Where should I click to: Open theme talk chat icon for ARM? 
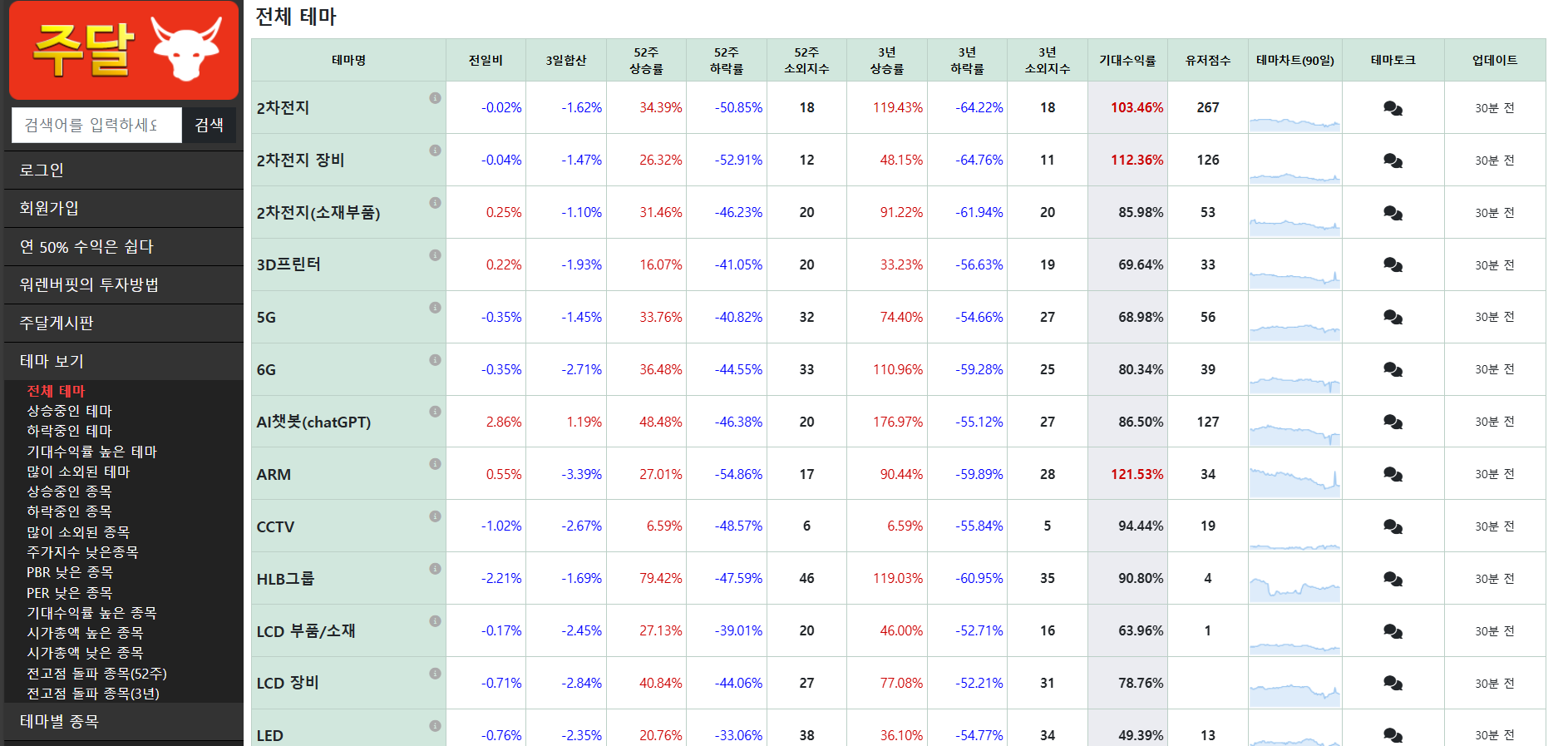pyautogui.click(x=1393, y=474)
